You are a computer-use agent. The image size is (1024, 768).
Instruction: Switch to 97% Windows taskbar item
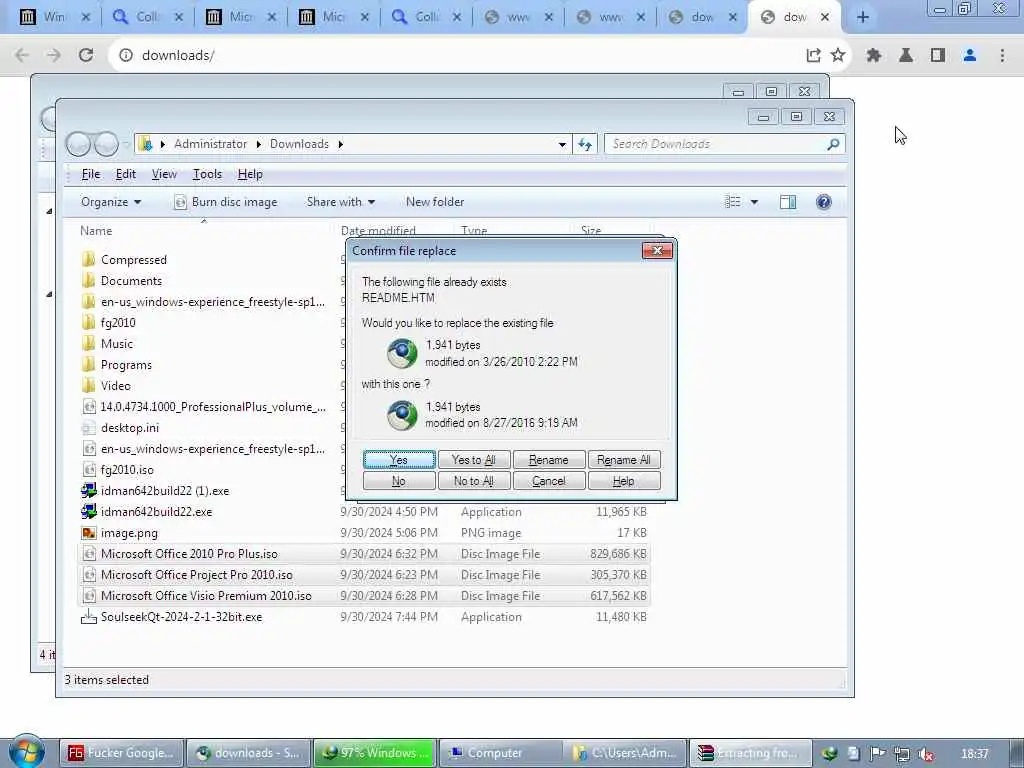[375, 753]
